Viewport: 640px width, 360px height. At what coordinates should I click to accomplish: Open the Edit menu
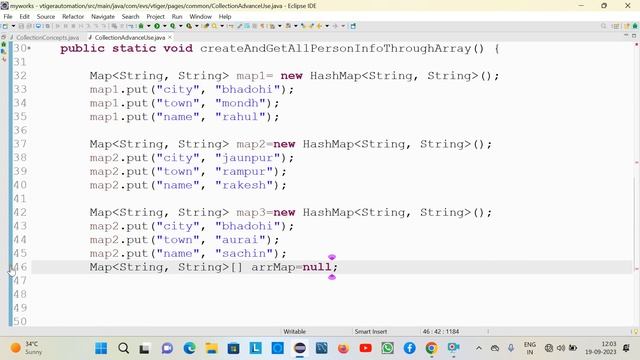pos(24,16)
